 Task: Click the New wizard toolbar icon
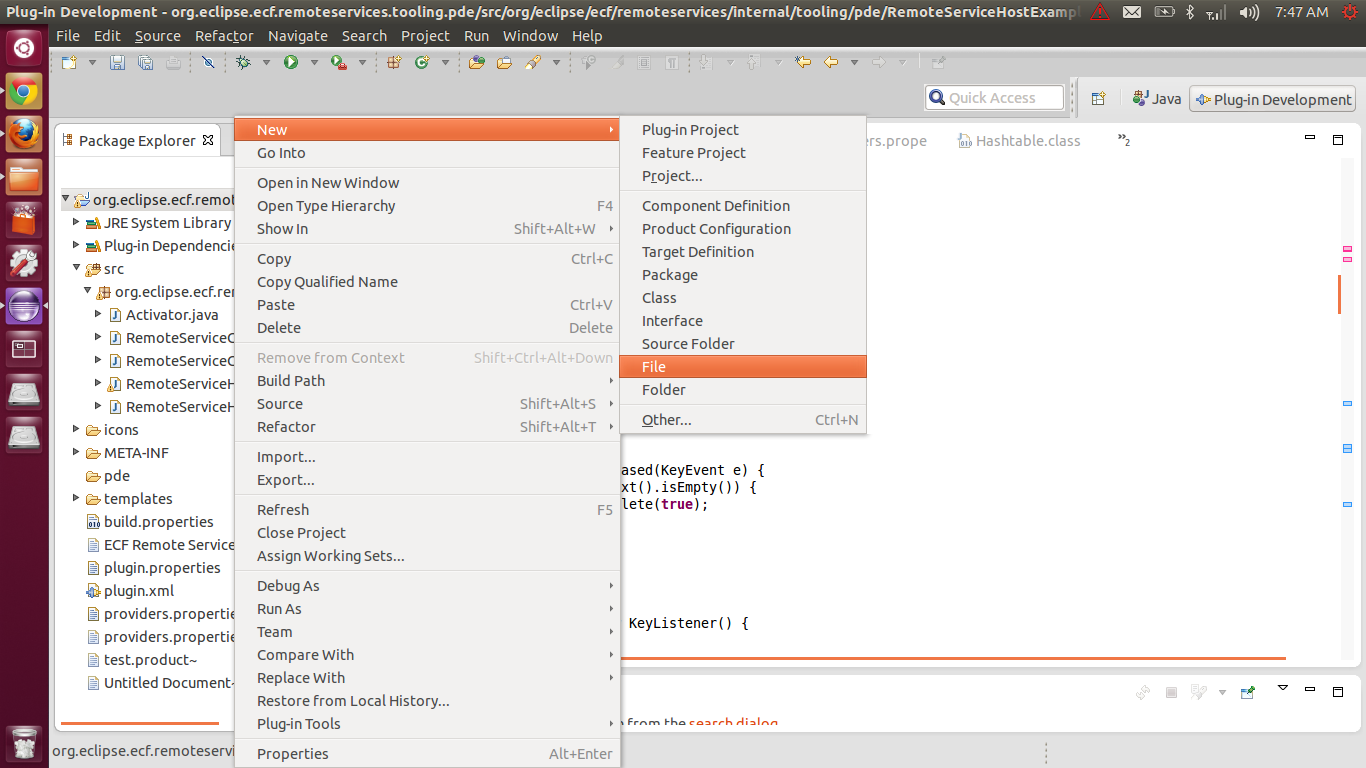click(x=69, y=62)
